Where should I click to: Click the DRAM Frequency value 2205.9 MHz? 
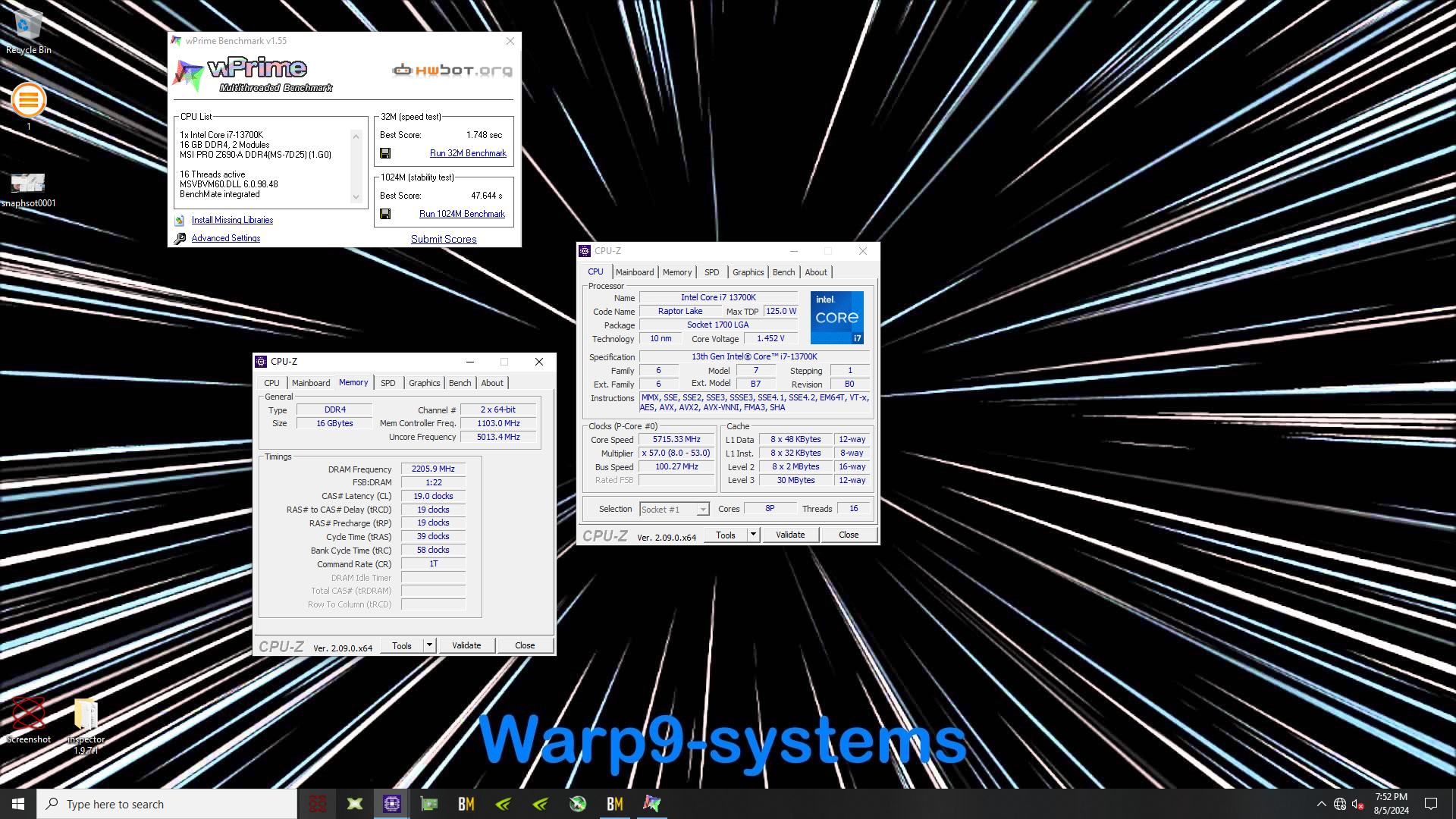coord(433,469)
